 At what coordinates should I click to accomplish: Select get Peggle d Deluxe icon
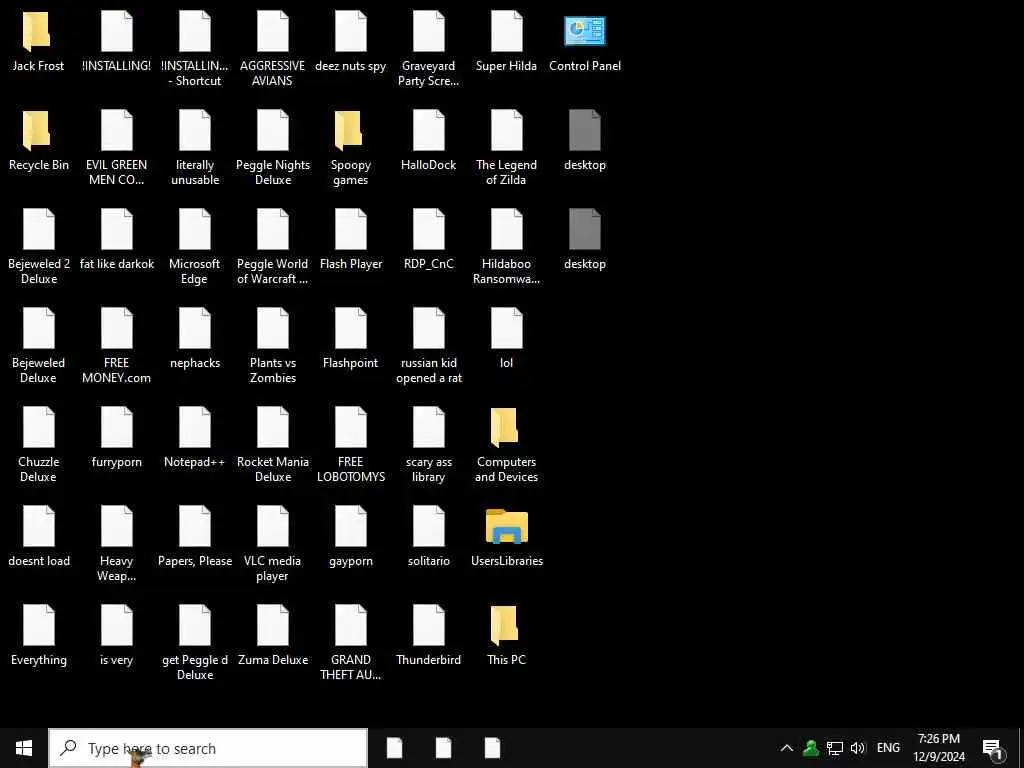[x=195, y=625]
